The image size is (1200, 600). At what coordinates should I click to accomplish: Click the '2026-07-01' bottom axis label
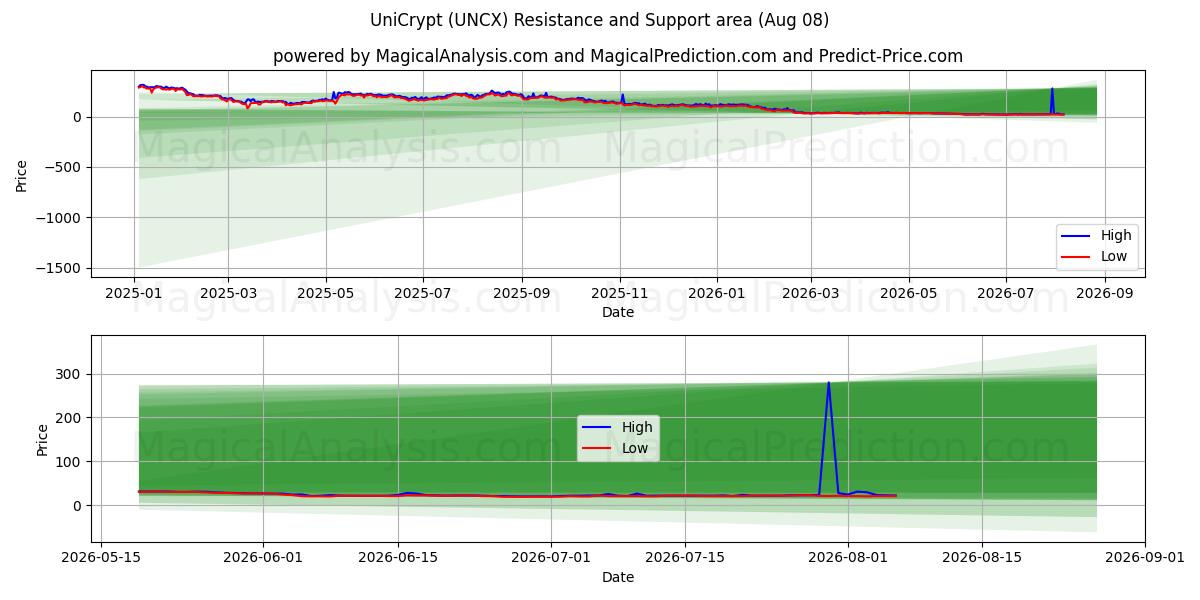coord(551,558)
